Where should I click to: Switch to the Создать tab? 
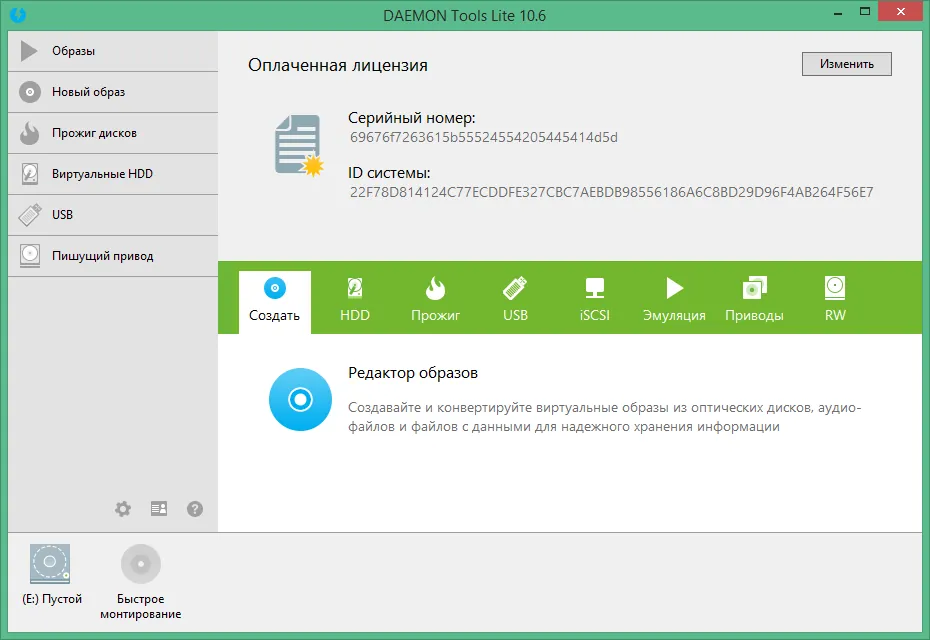click(275, 302)
